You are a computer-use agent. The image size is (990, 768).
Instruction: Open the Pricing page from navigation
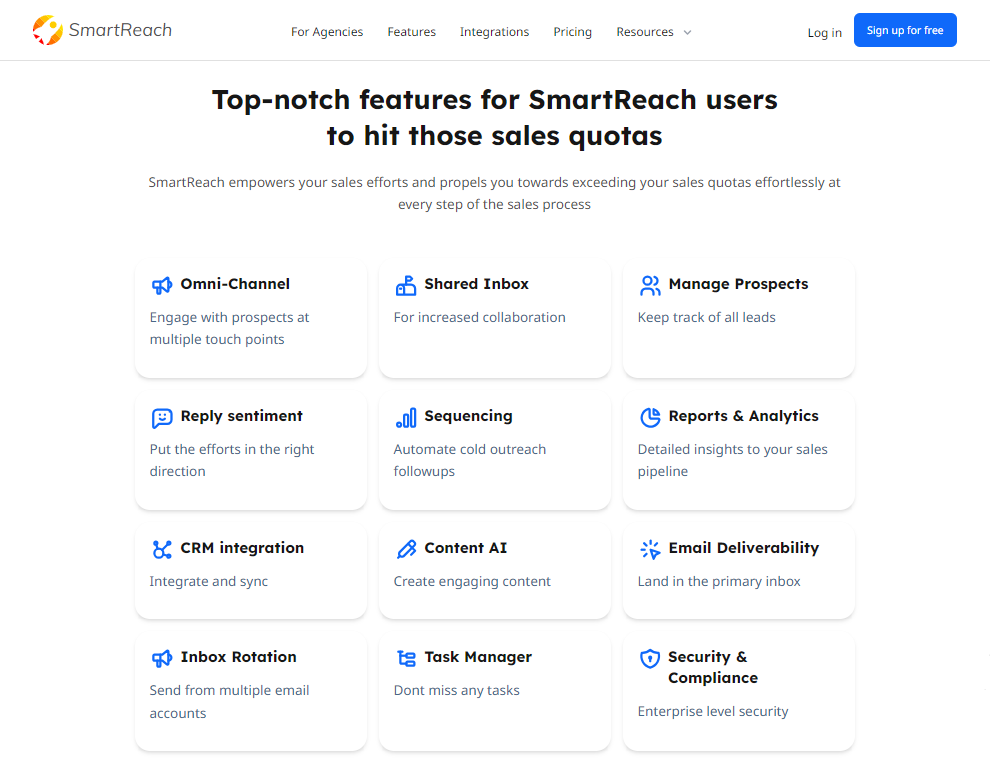(573, 32)
